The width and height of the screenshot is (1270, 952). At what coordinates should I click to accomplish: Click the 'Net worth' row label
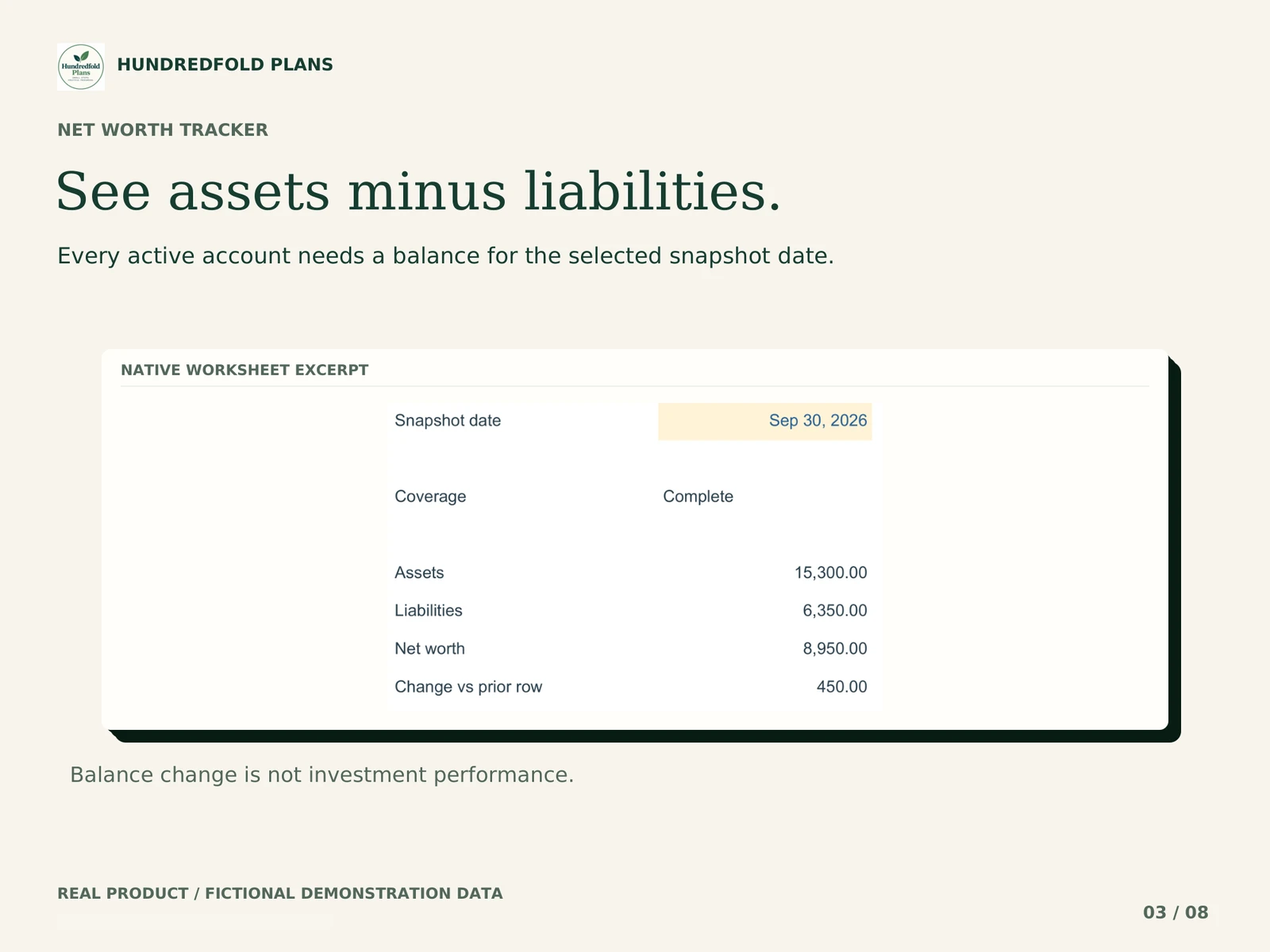click(429, 649)
